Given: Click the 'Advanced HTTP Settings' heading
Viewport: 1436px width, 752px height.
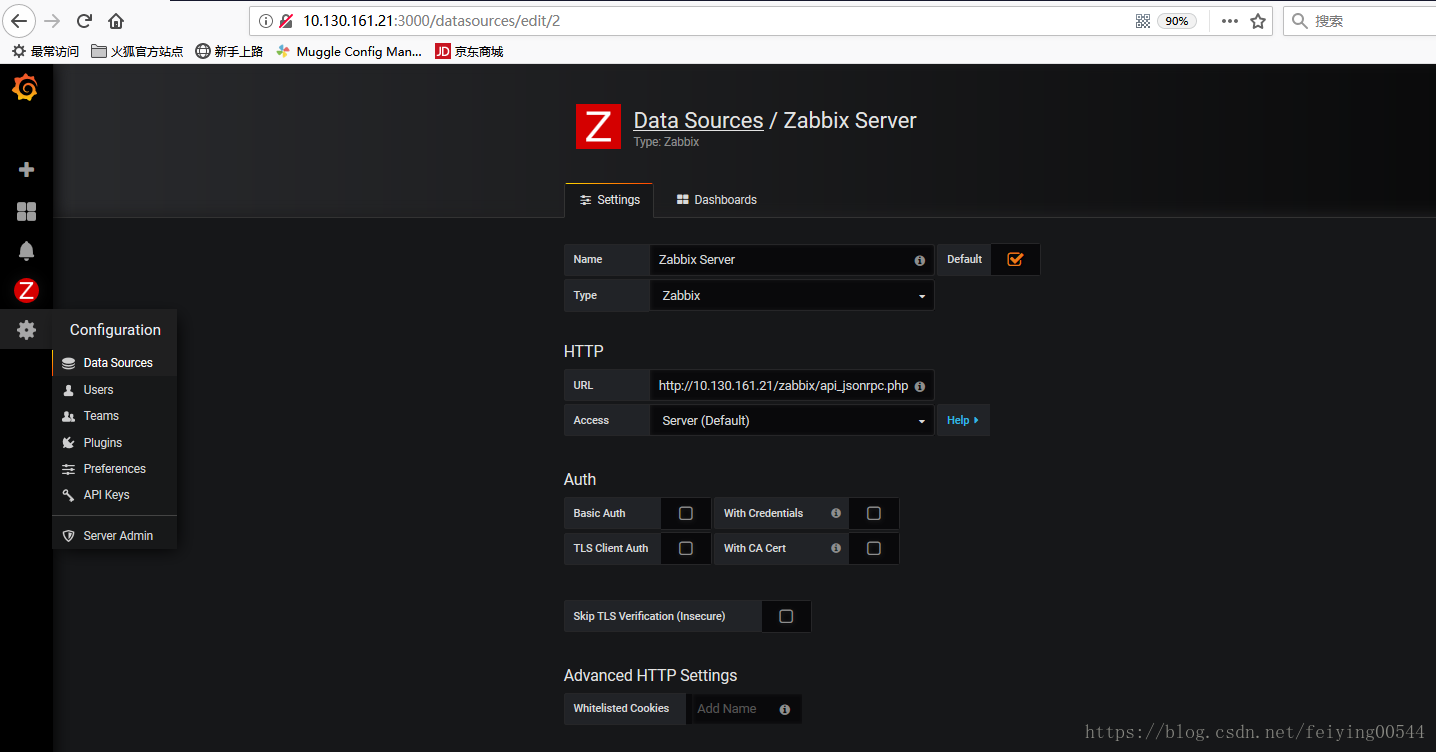Looking at the screenshot, I should click(x=650, y=676).
